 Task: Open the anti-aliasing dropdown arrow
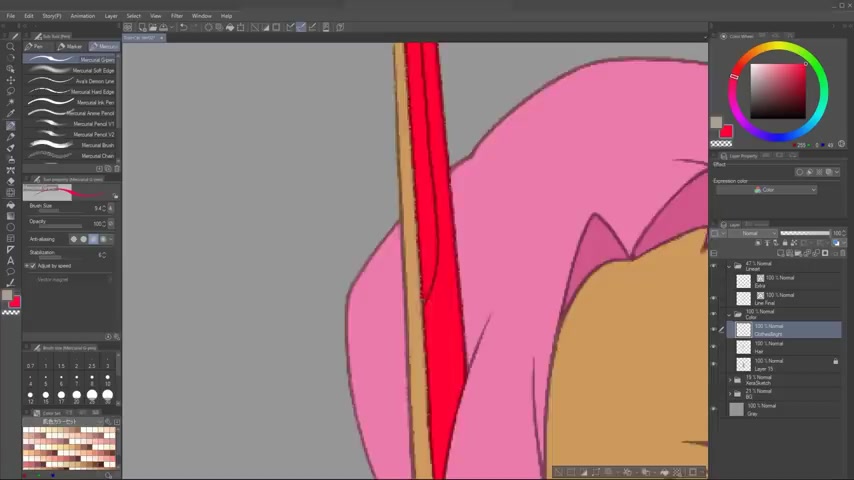[111, 239]
